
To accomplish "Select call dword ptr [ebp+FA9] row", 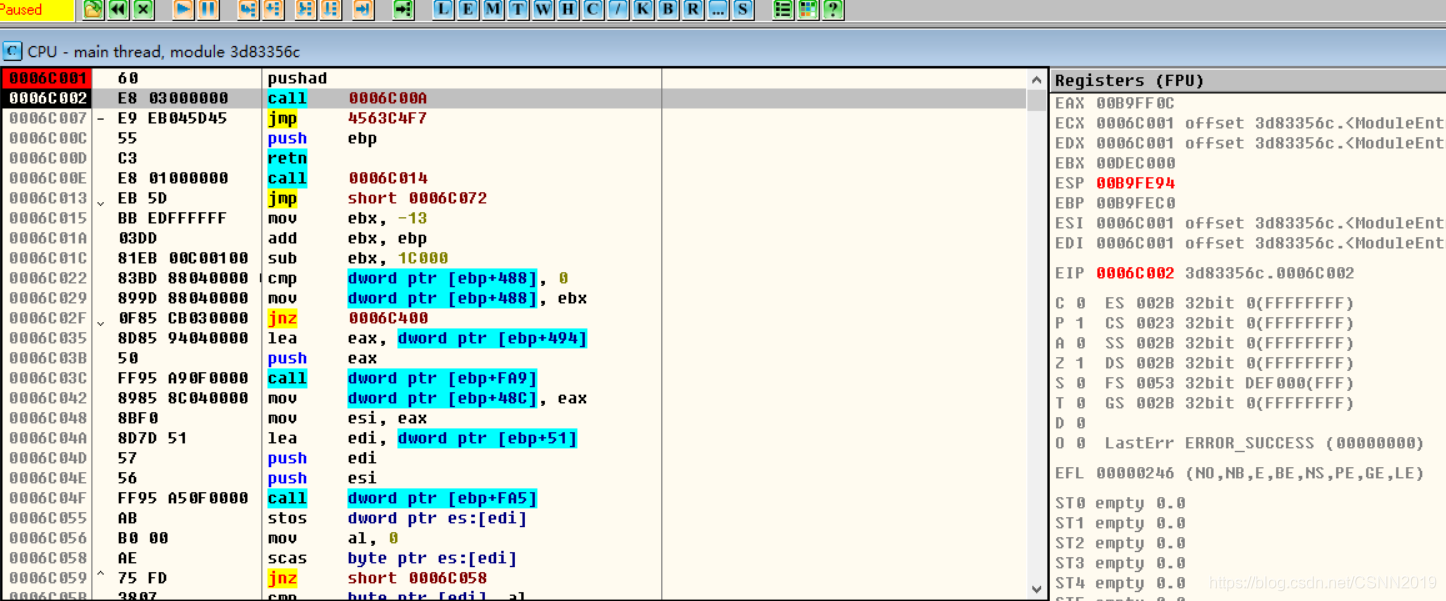I will (x=513, y=378).
